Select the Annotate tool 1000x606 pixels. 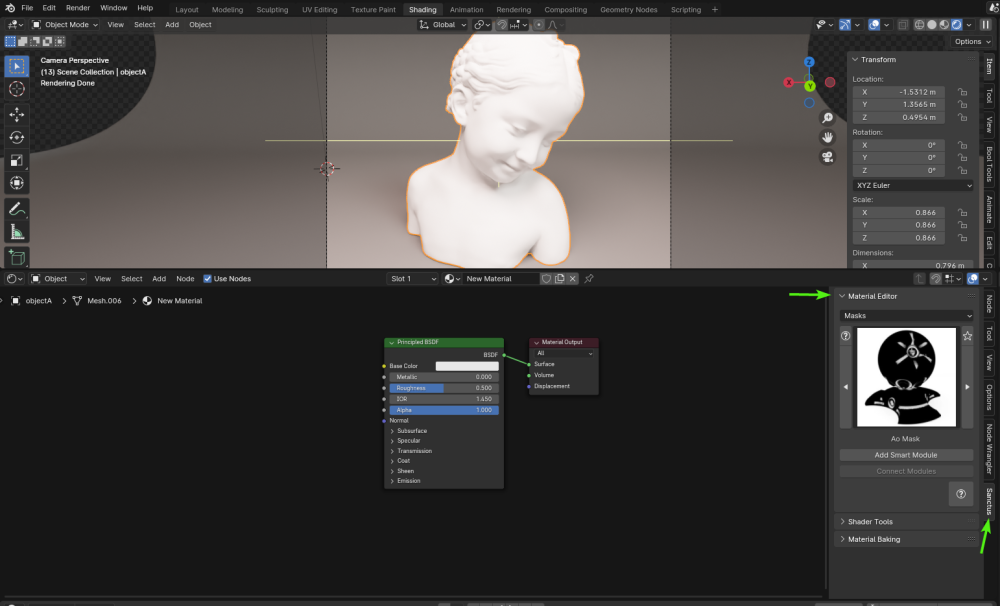tap(17, 210)
